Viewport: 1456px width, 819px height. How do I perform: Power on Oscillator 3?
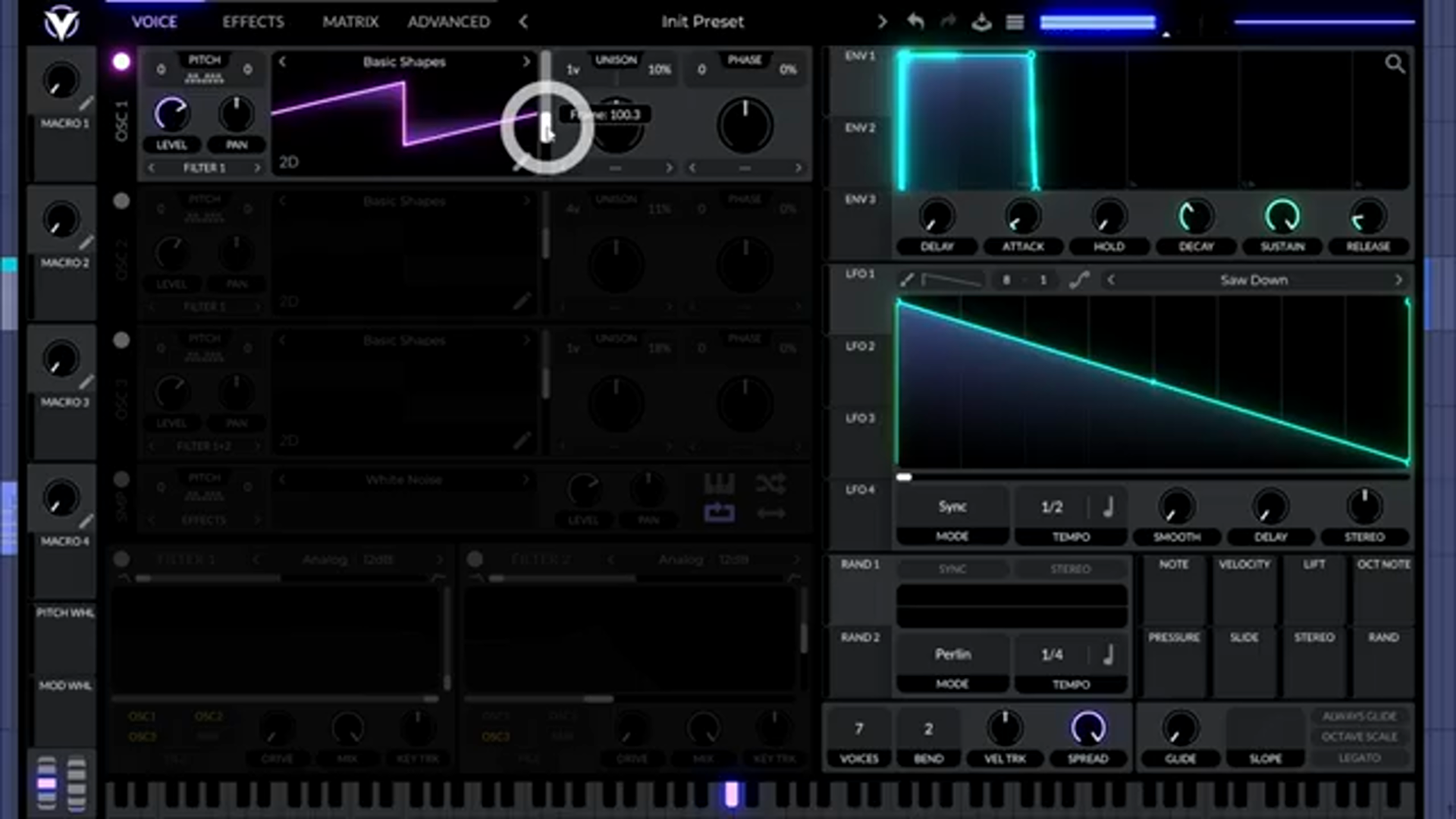[x=121, y=340]
